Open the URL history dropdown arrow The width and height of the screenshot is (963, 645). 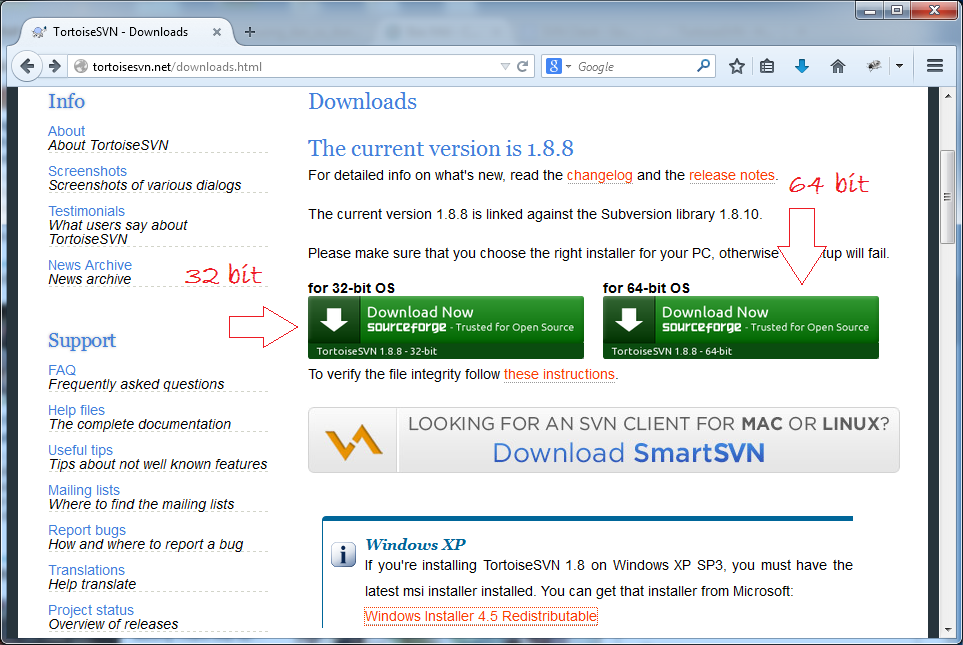(x=505, y=66)
